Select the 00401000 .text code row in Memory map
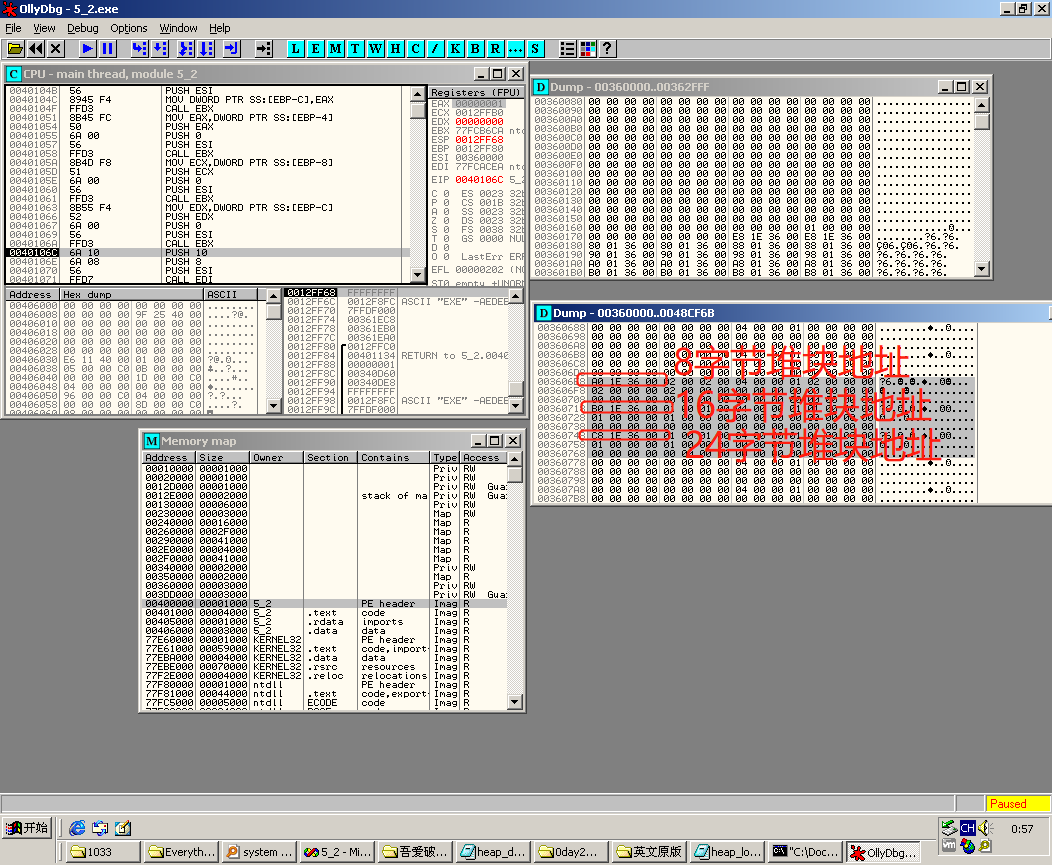This screenshot has width=1052, height=865. tap(325, 613)
